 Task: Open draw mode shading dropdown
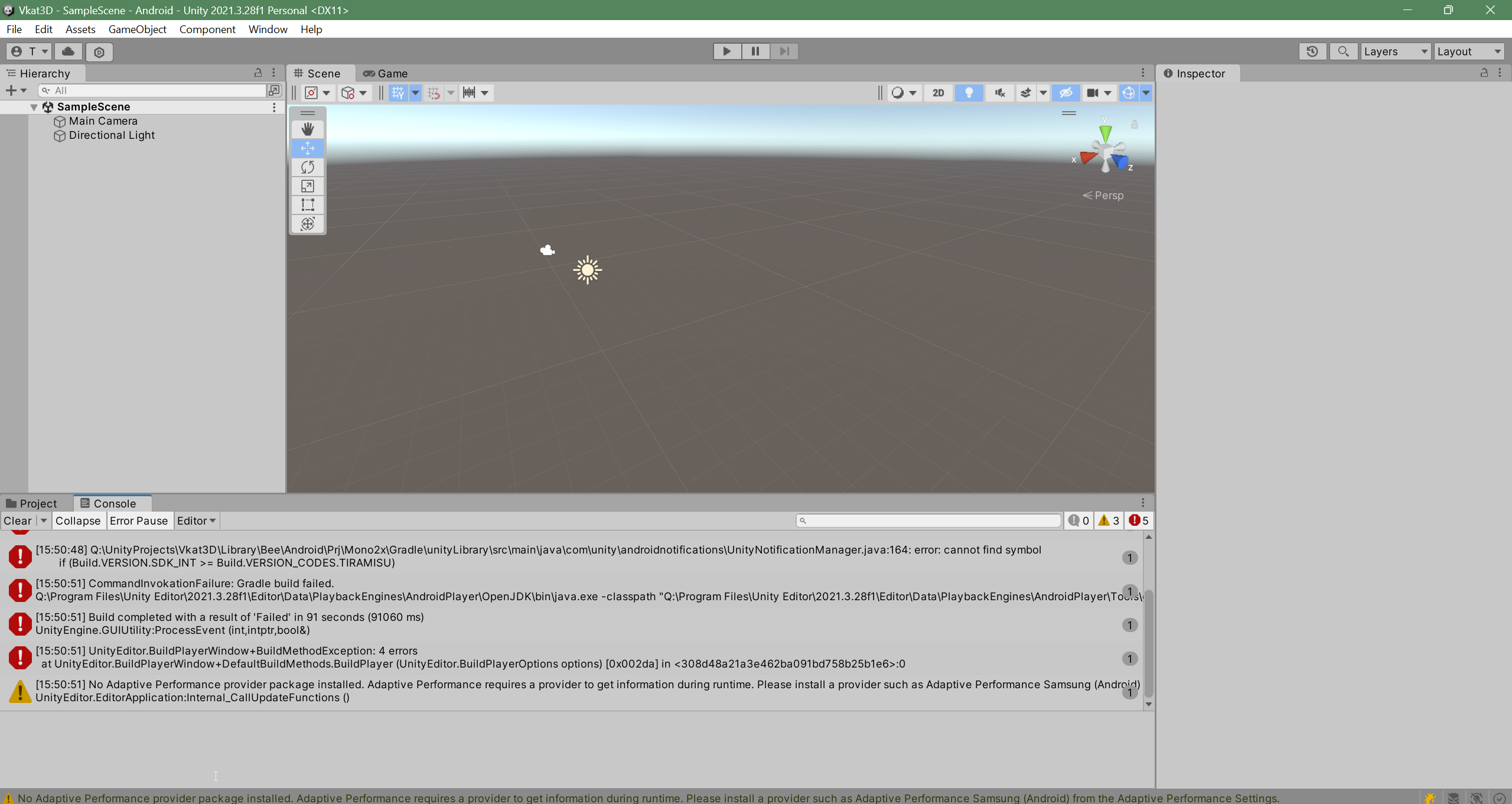point(904,93)
